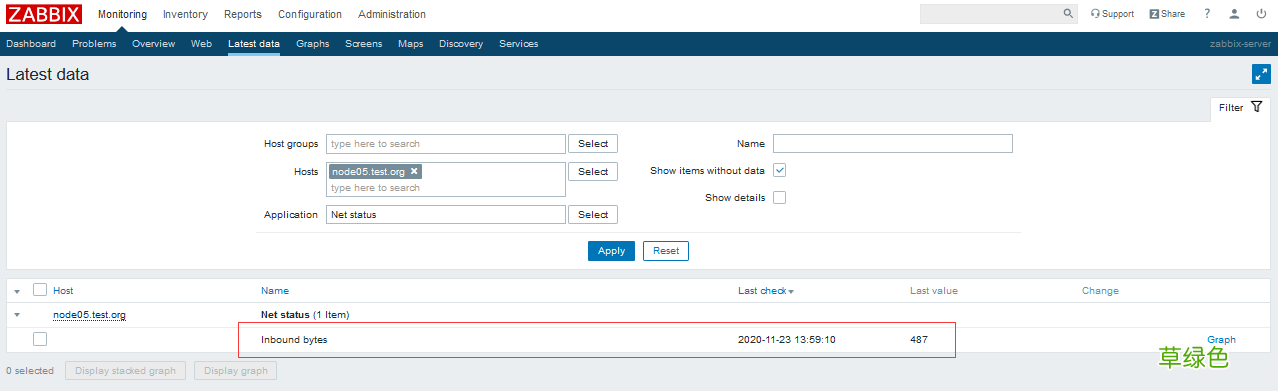Click the search magnifier icon
This screenshot has width=1278, height=391.
click(x=1068, y=14)
